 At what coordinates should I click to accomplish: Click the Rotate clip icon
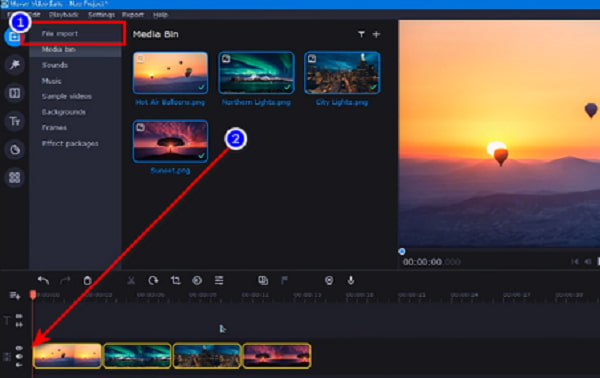[153, 280]
